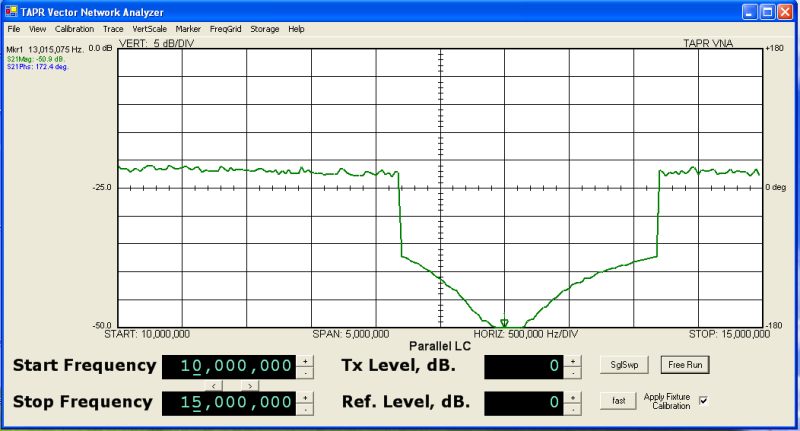Click the HORIZ: 500,000 Hz/DIV label
The width and height of the screenshot is (800, 431).
click(526, 334)
